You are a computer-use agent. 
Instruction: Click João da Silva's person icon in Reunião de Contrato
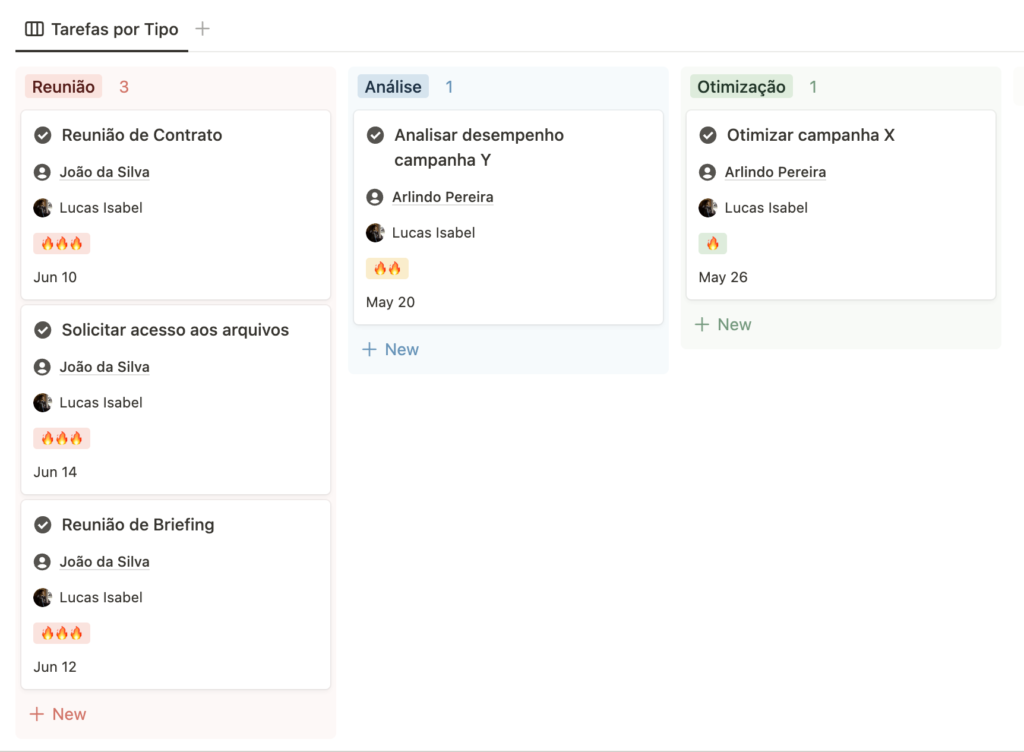[x=42, y=172]
